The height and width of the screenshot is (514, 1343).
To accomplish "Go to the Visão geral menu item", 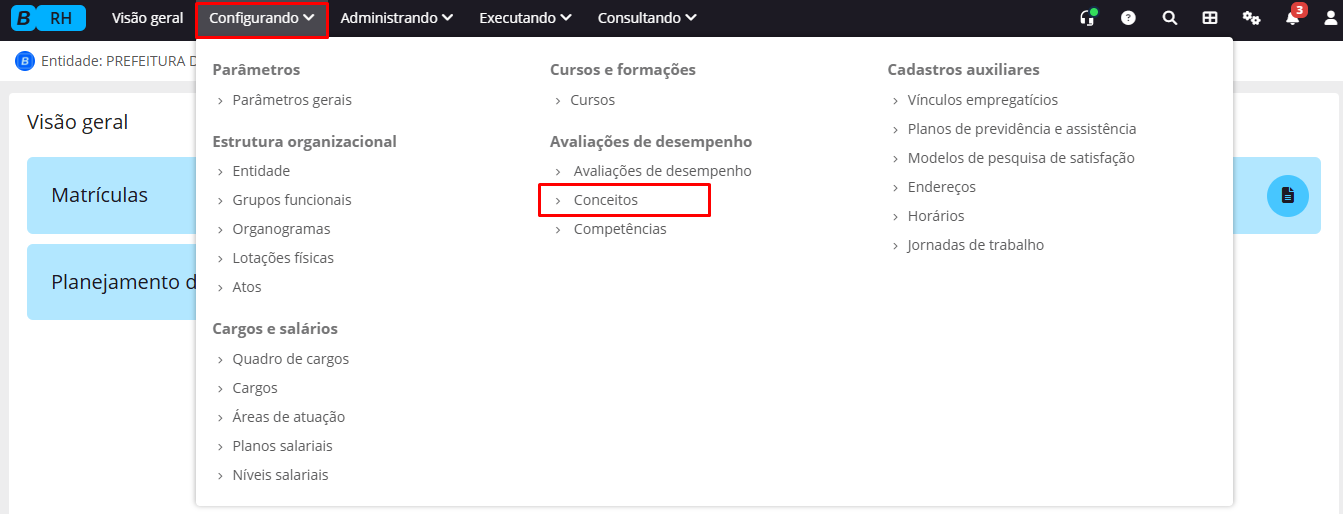I will point(147,18).
